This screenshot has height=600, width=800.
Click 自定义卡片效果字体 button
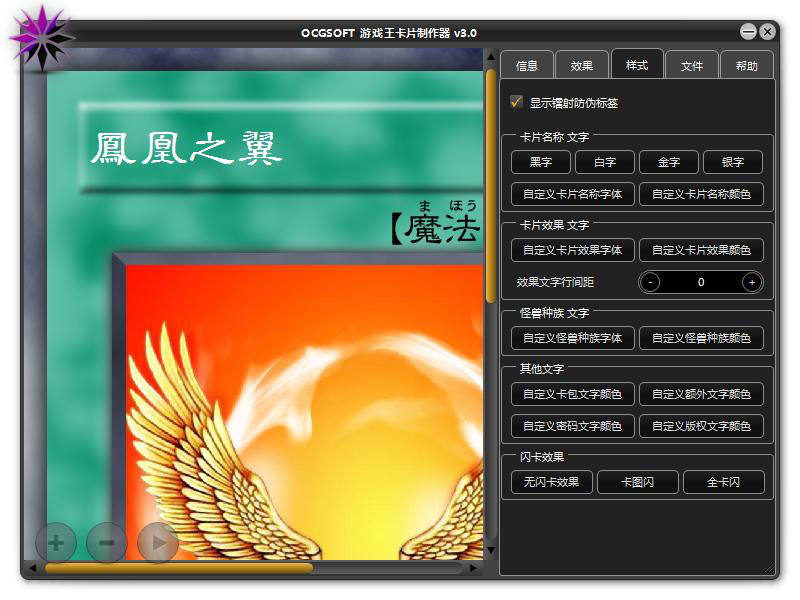click(x=572, y=250)
